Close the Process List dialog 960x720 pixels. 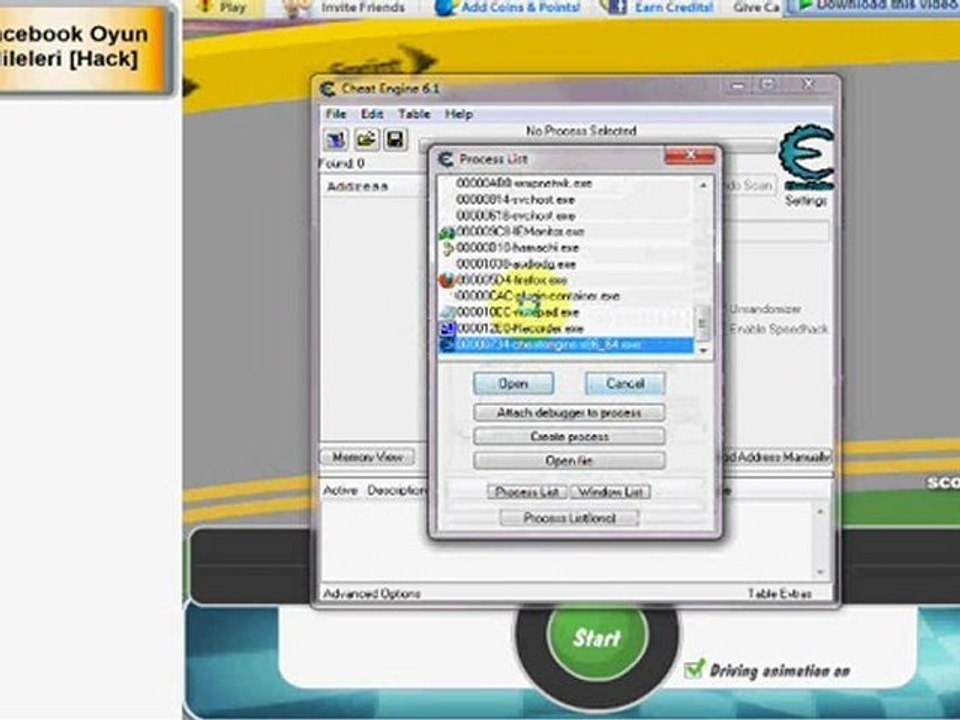(x=690, y=156)
